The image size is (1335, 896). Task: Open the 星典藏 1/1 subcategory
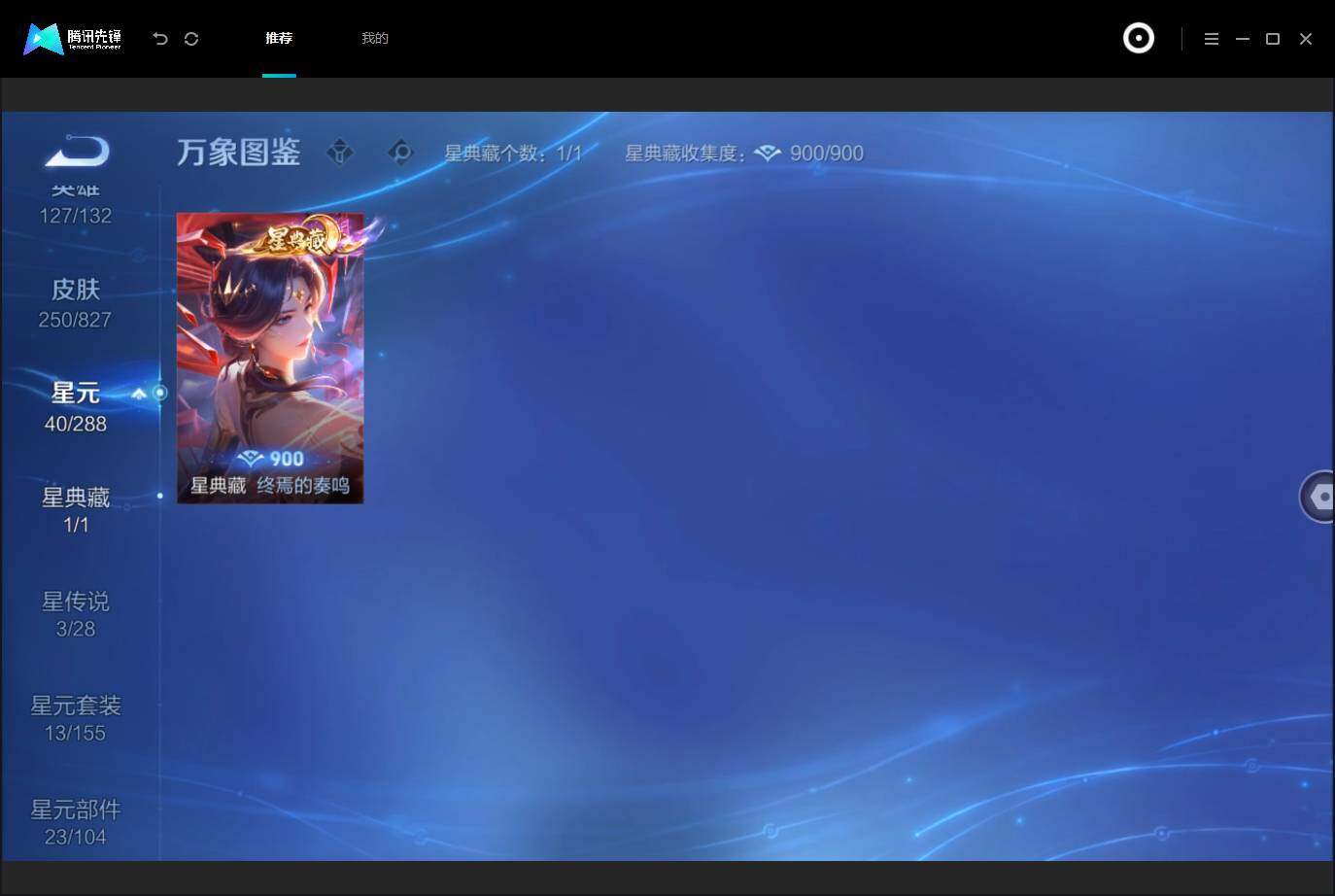coord(76,511)
